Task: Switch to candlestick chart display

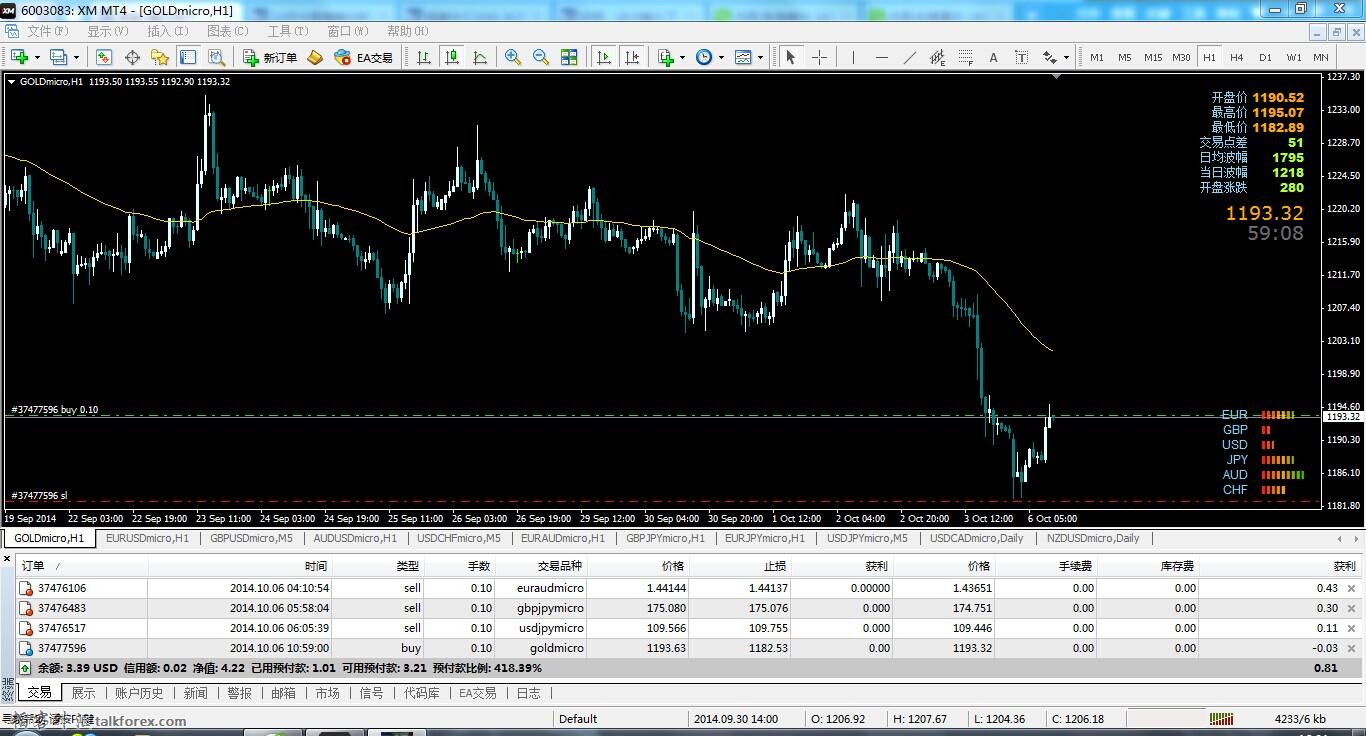Action: [452, 57]
